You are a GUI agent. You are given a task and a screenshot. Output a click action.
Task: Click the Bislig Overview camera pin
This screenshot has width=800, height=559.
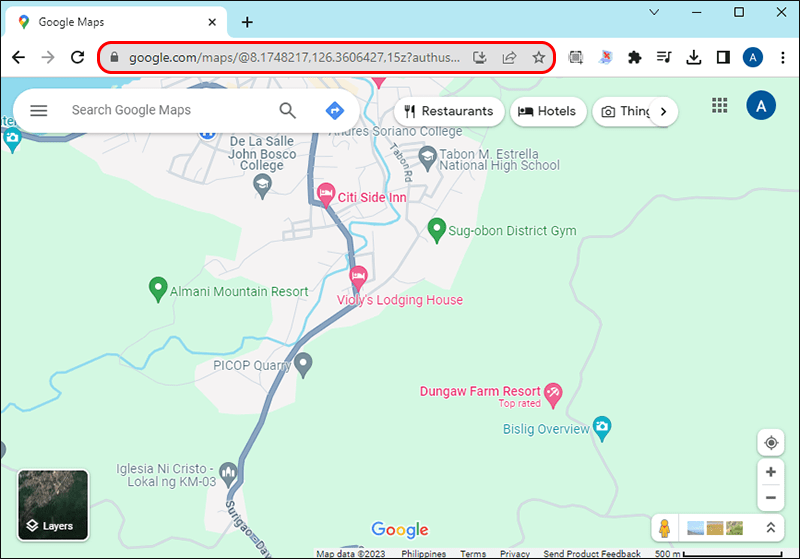pyautogui.click(x=602, y=427)
